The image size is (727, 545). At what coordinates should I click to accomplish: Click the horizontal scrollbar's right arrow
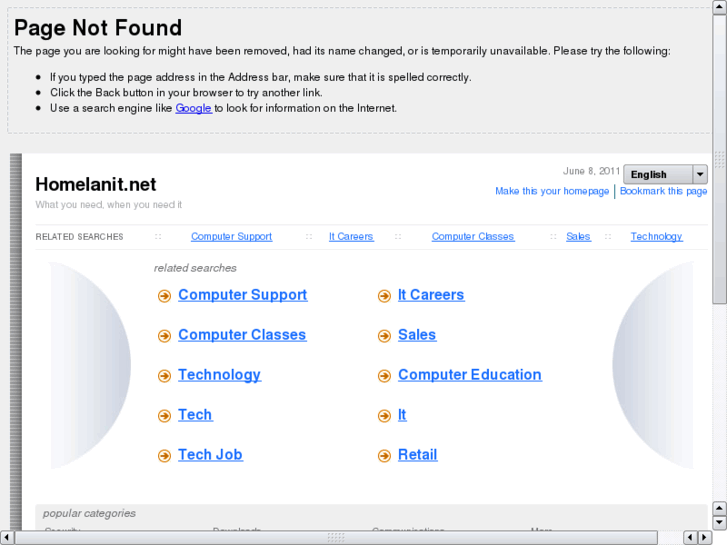coord(705,538)
